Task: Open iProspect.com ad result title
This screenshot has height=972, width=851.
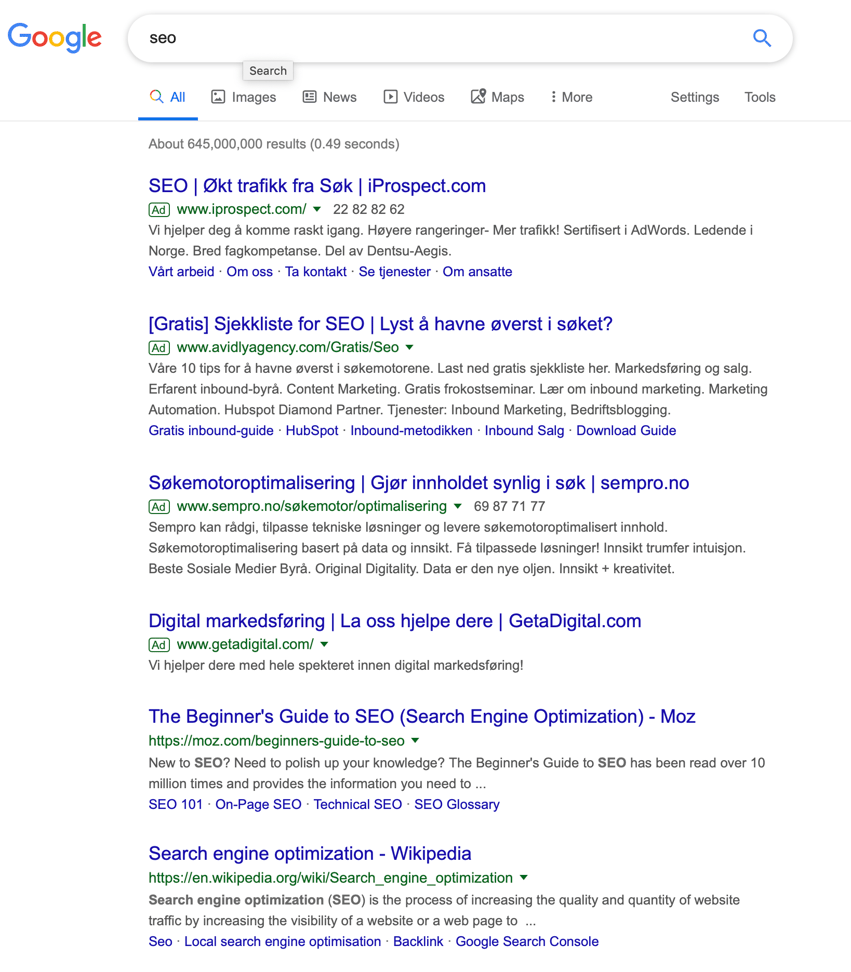Action: click(x=317, y=186)
